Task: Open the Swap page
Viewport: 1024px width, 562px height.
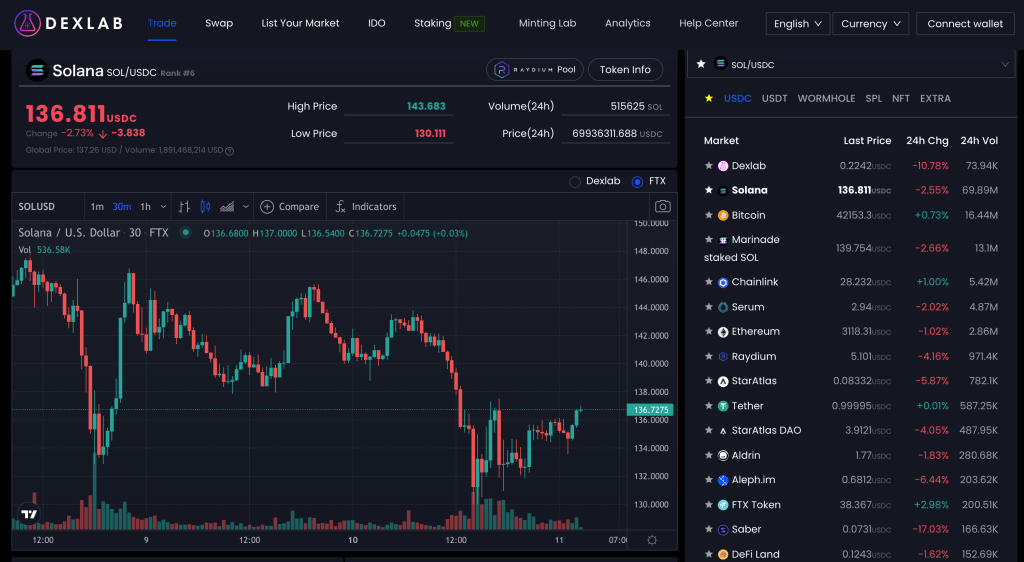Action: [x=219, y=23]
